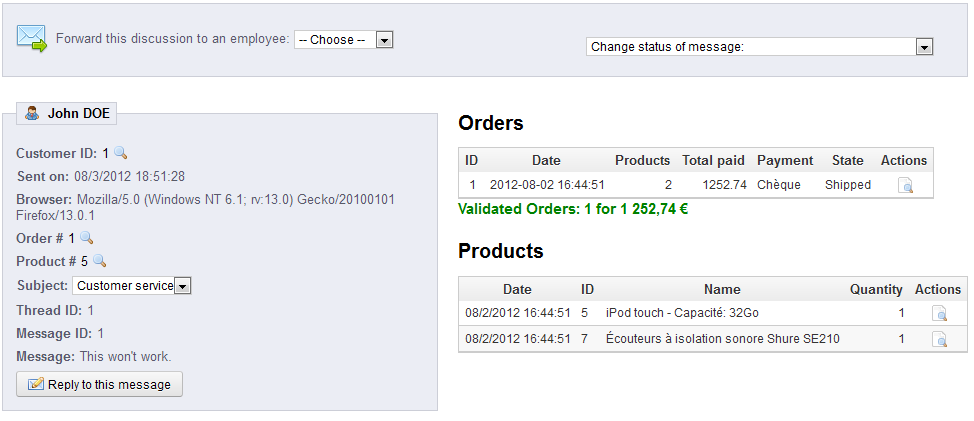This screenshot has height=421, width=974.
Task: View order via Order # magnifier icon
Action: pos(86,238)
